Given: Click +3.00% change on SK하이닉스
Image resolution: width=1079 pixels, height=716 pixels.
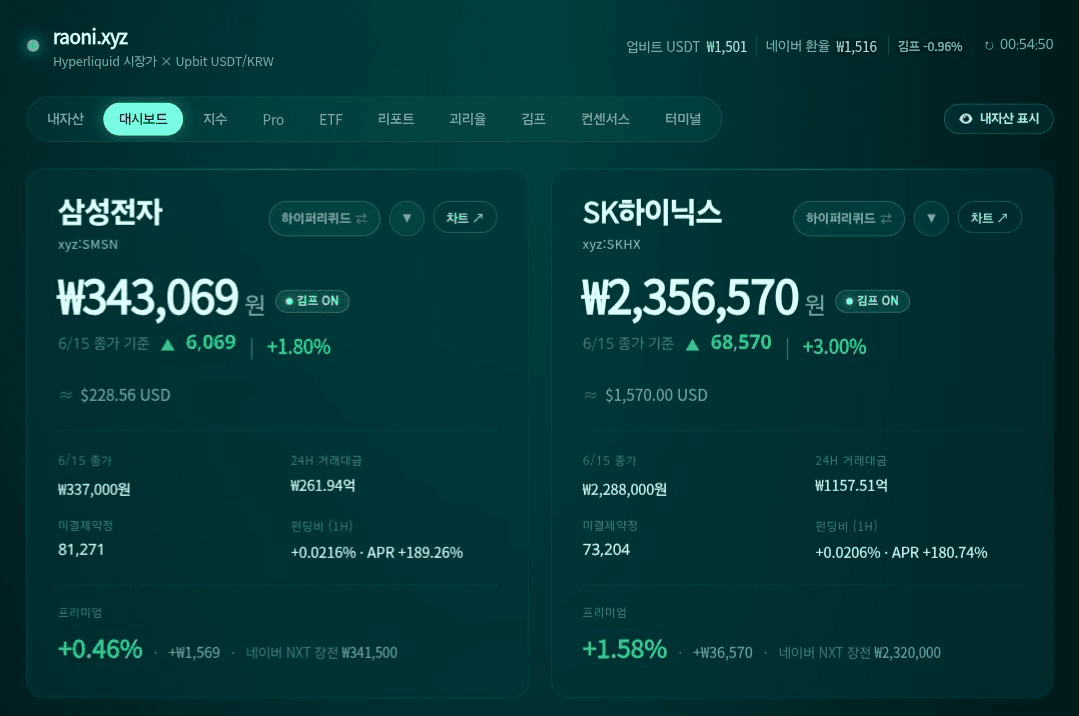Looking at the screenshot, I should coord(834,346).
